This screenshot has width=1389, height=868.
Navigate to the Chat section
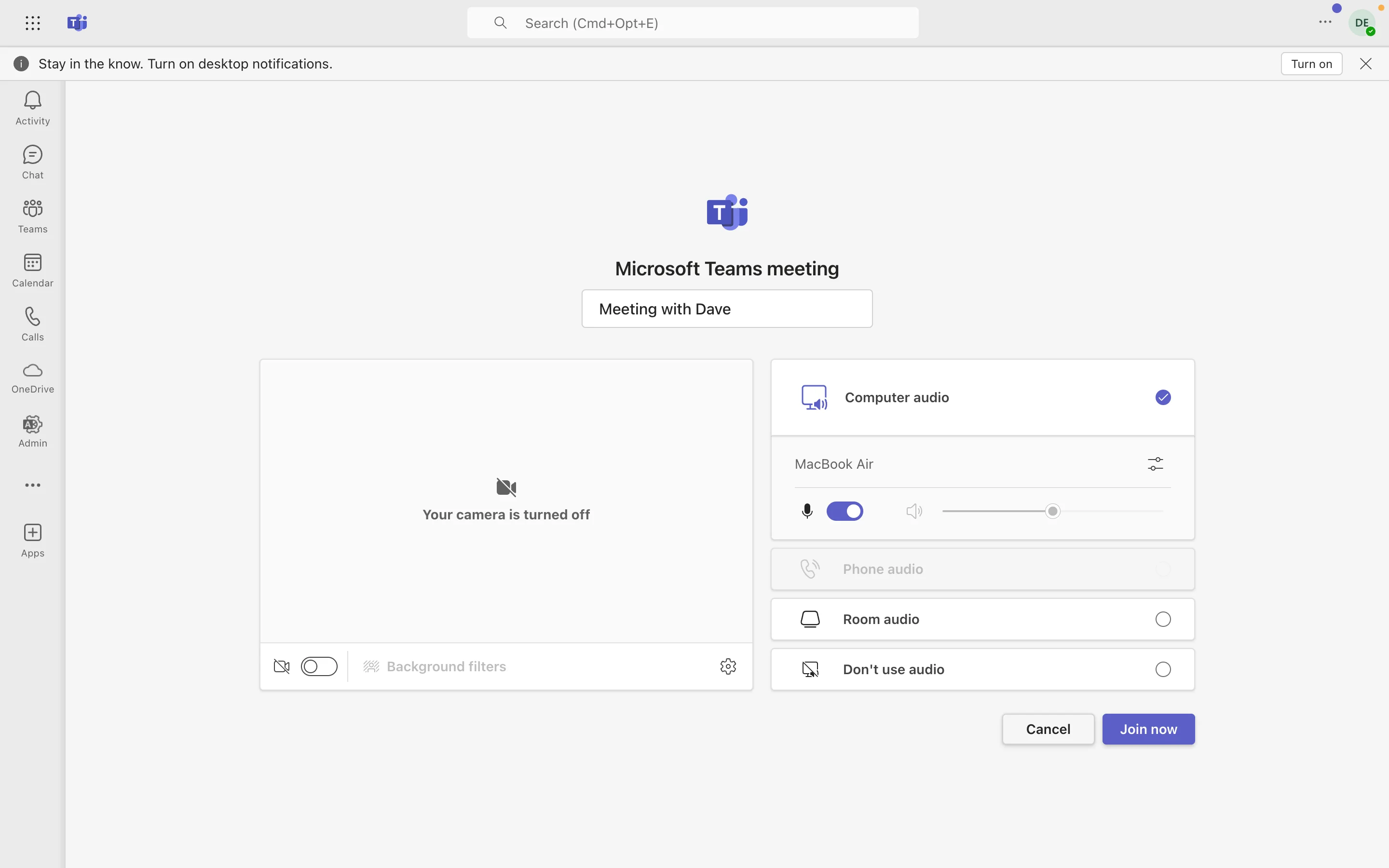pyautogui.click(x=32, y=161)
